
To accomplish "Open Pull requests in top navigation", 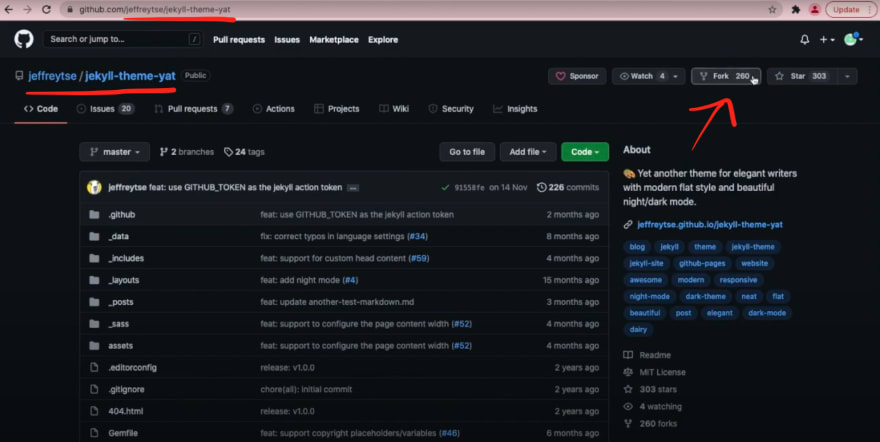I will click(239, 40).
